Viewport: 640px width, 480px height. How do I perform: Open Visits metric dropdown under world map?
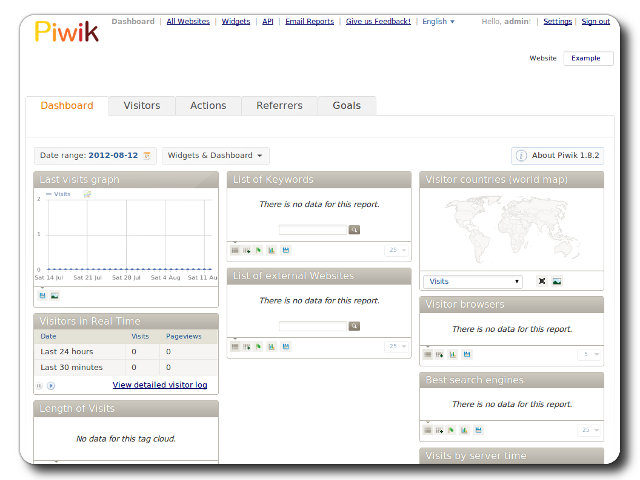point(473,282)
